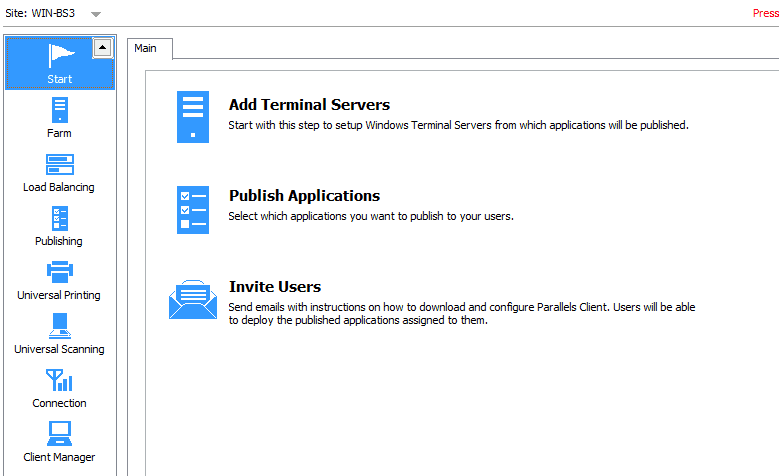Click the Publishing label in sidebar
Screen dimensions: 779x476
point(59,241)
